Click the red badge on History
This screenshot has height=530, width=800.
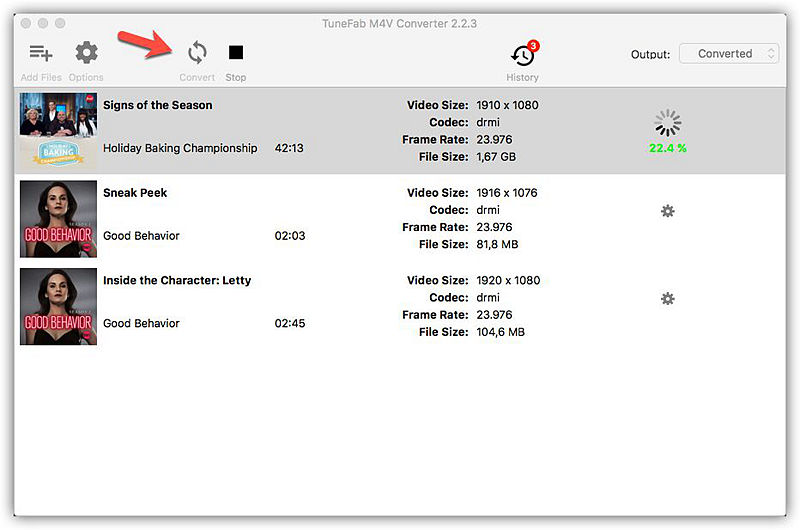(533, 45)
